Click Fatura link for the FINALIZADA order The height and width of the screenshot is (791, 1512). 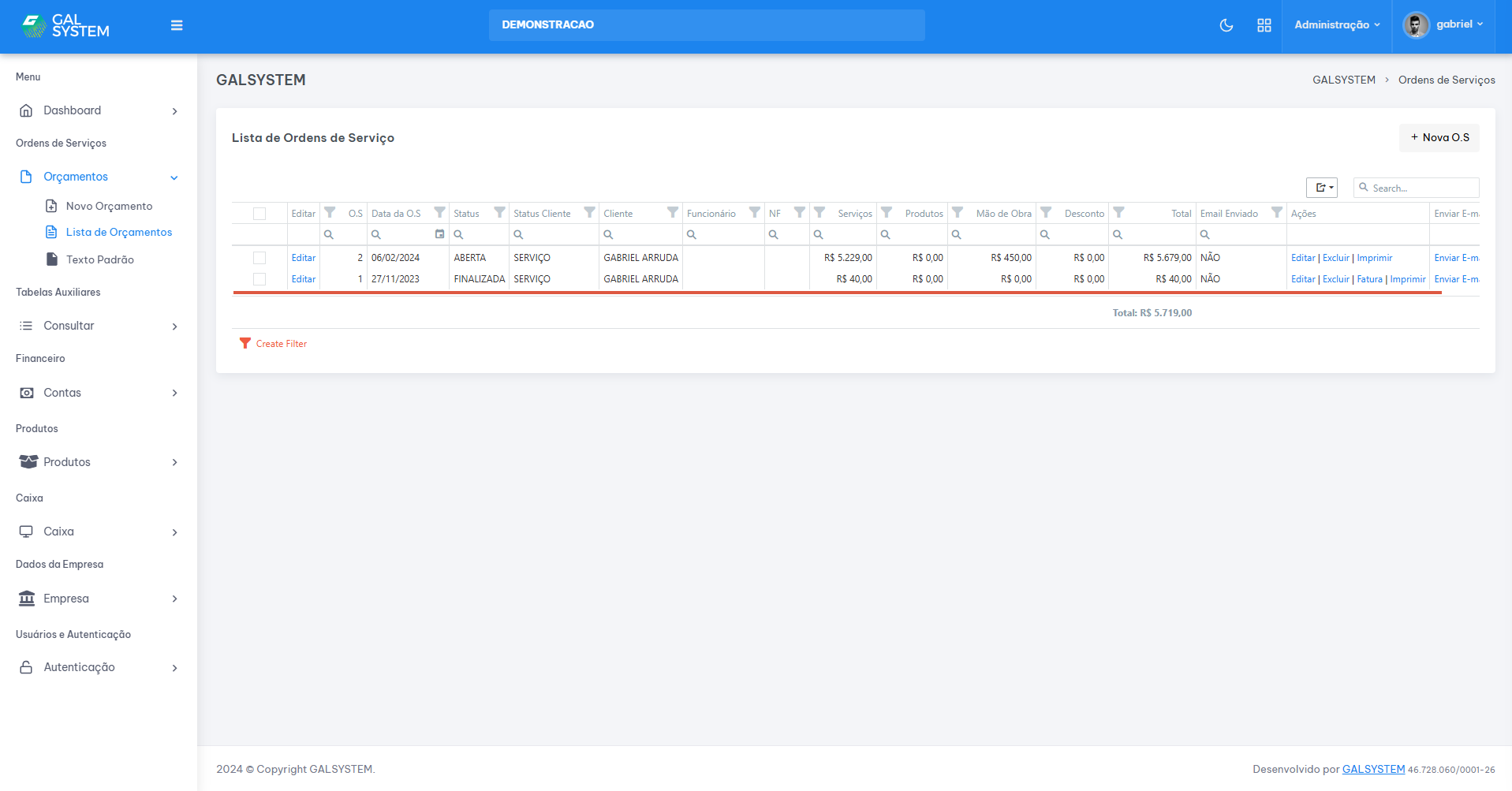click(1369, 279)
